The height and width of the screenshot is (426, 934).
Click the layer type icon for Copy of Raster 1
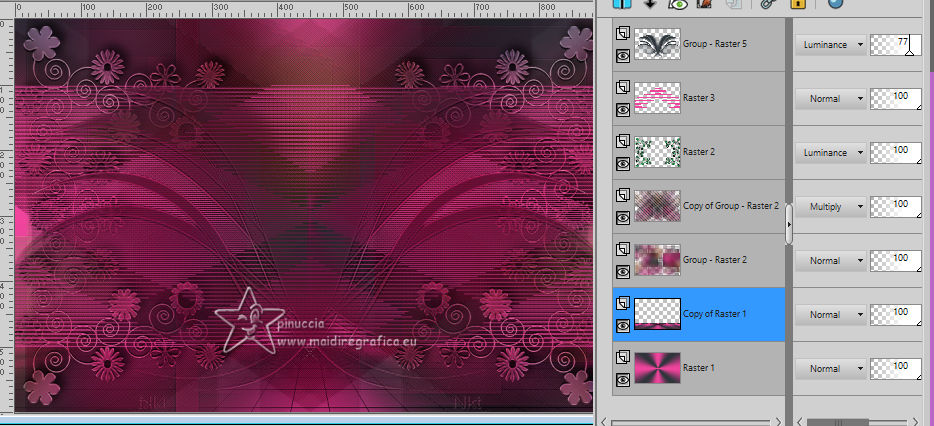[622, 303]
